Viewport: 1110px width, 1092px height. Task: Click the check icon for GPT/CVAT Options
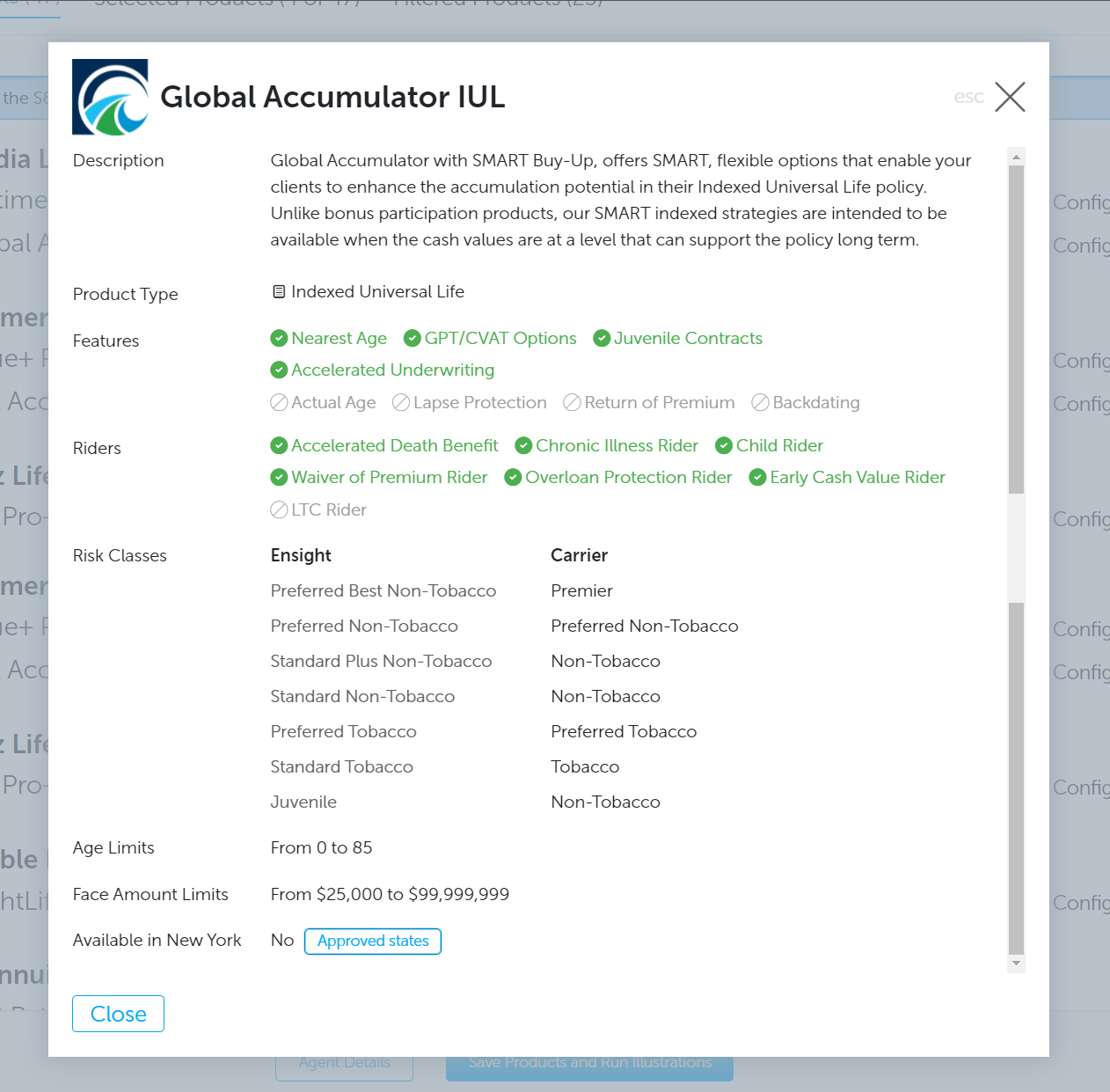[412, 338]
